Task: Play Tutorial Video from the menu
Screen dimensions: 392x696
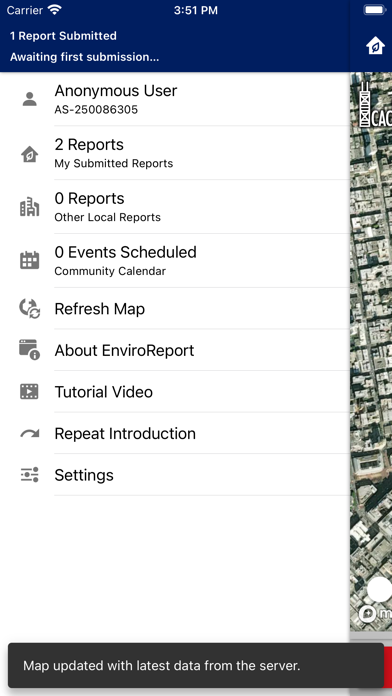Action: point(175,392)
